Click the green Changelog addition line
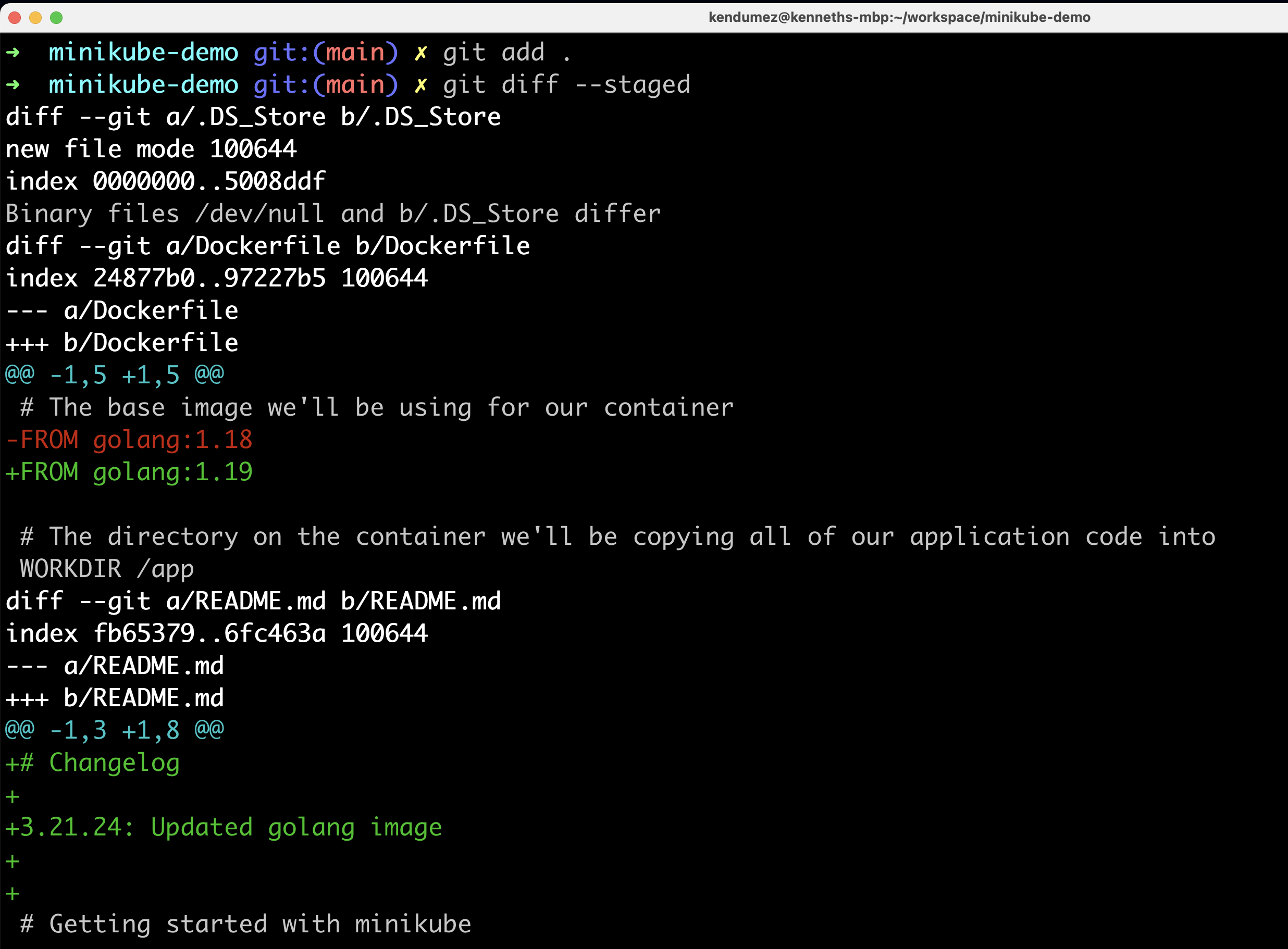The height and width of the screenshot is (949, 1288). tap(92, 763)
